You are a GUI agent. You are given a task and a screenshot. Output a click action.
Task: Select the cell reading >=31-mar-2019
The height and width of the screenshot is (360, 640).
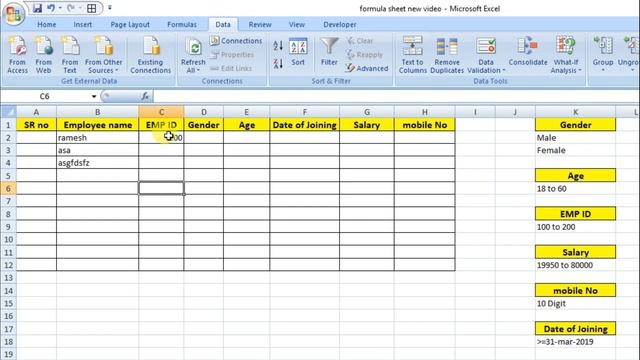coord(576,342)
